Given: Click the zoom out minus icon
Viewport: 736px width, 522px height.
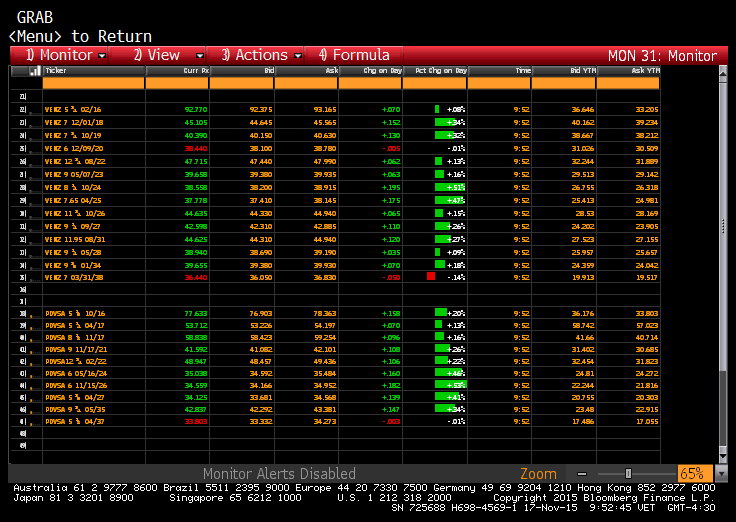Looking at the screenshot, I should (x=582, y=473).
